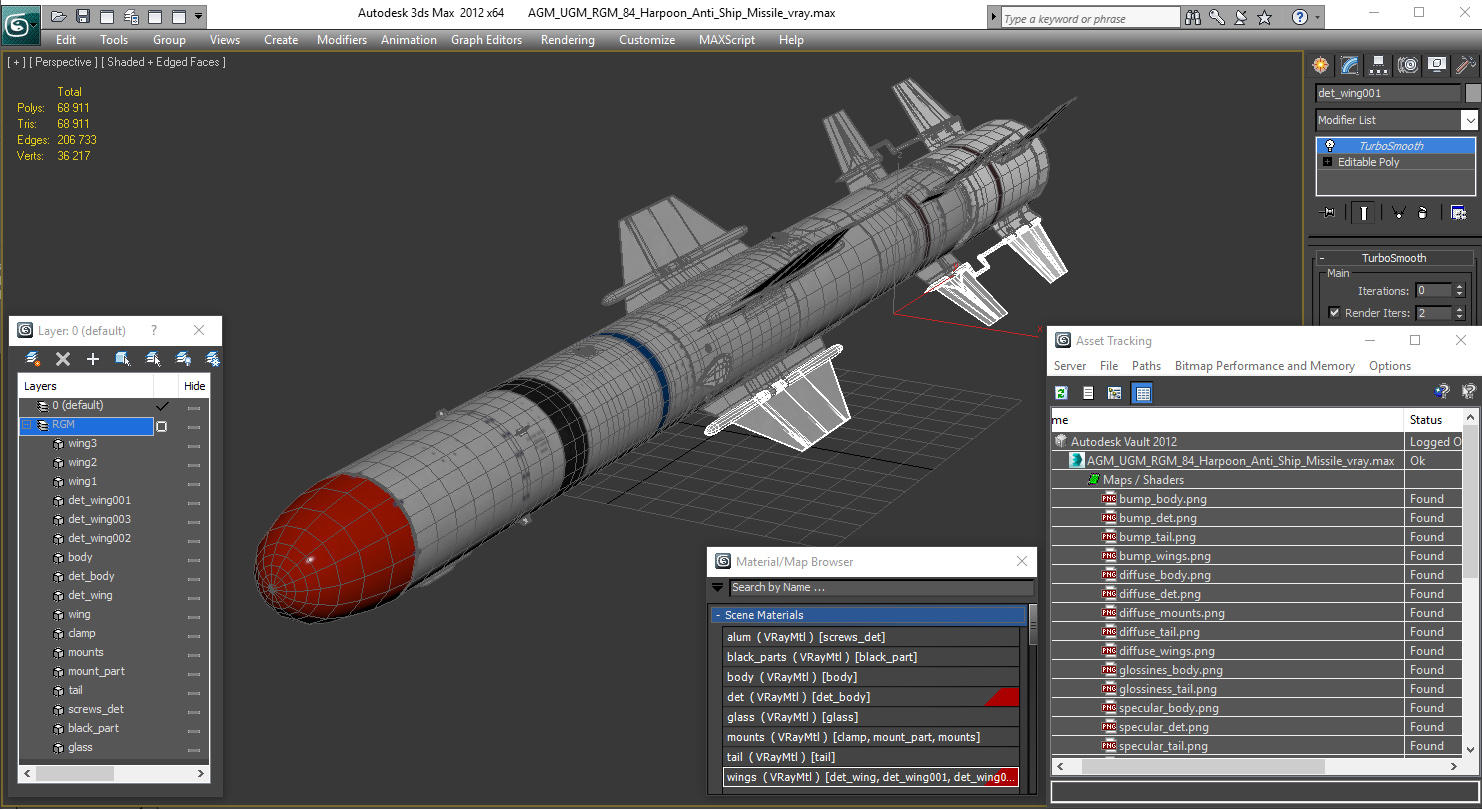Click Create New Layer icon in Layer dialog
The height and width of the screenshot is (810, 1482).
pyautogui.click(x=33, y=358)
